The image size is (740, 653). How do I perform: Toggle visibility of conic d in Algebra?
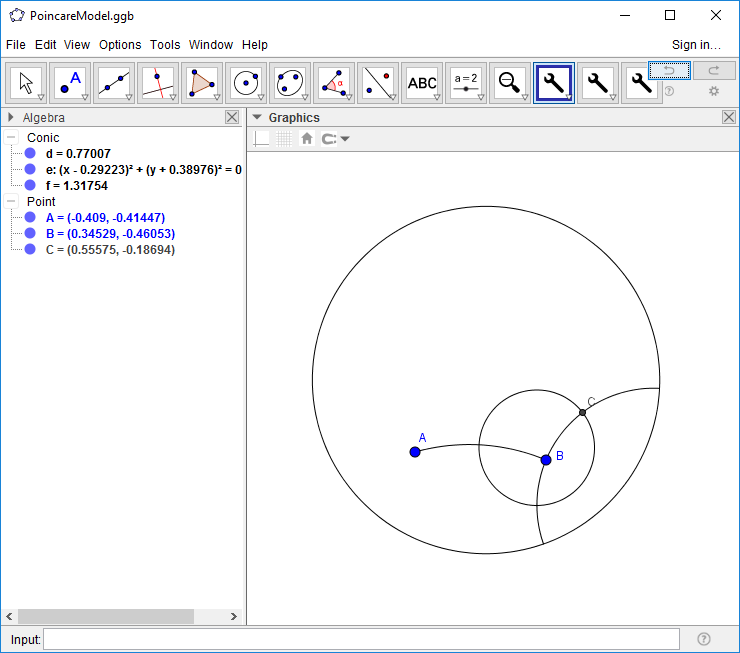30,154
